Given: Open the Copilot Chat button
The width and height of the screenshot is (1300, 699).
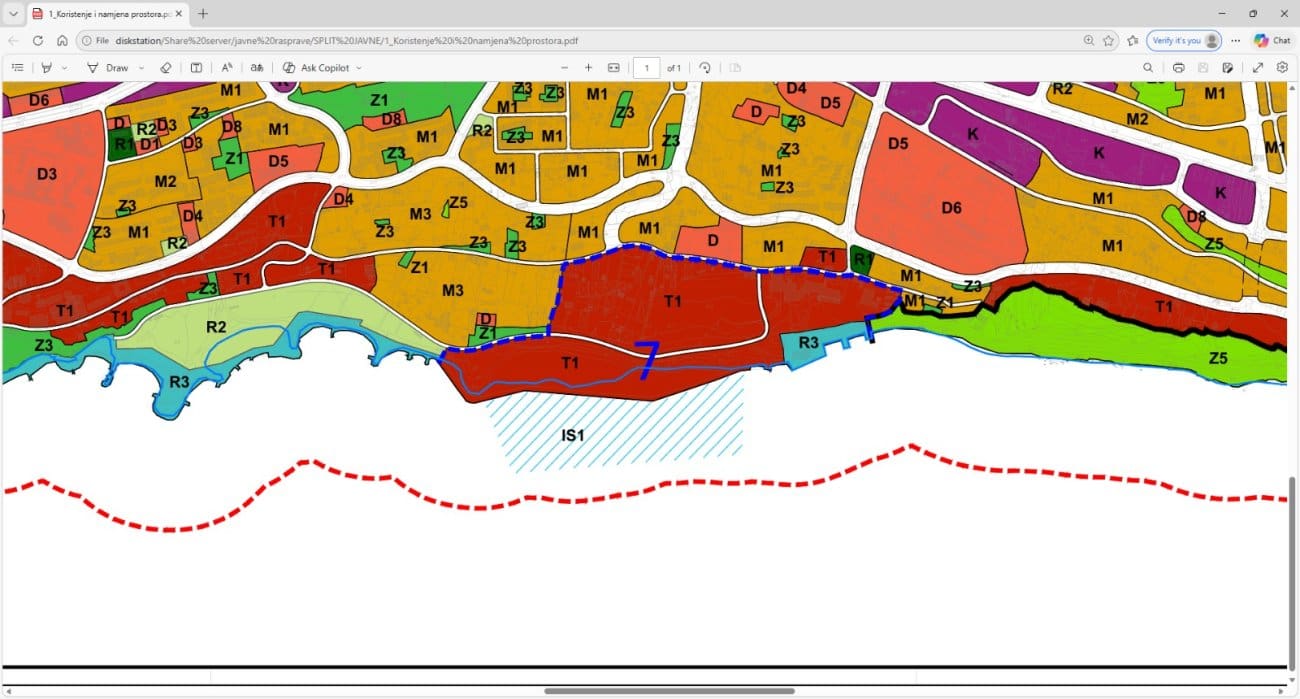Looking at the screenshot, I should point(1272,41).
